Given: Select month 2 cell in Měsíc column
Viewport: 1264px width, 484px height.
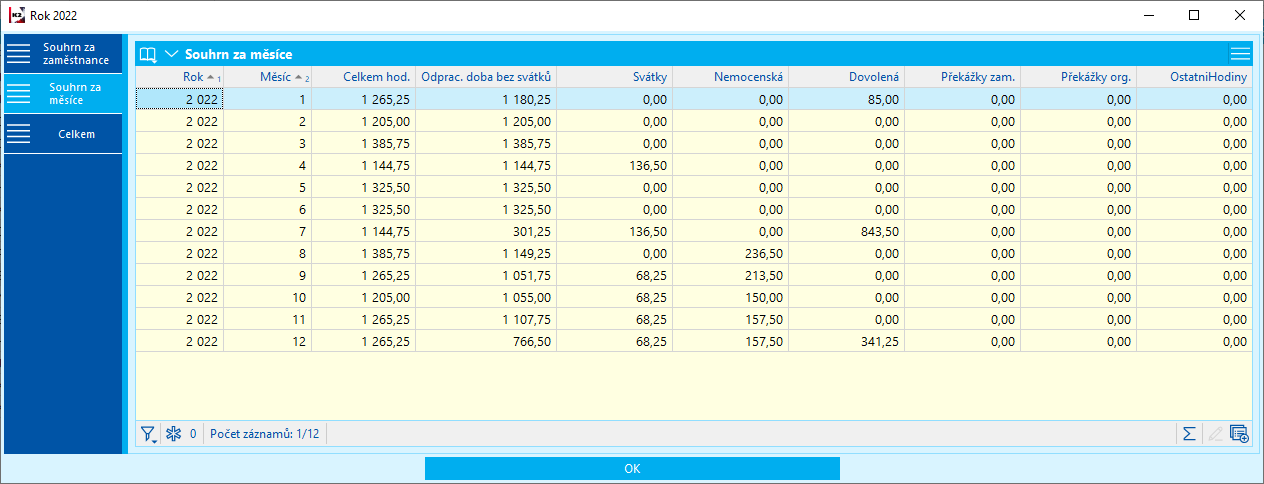Looking at the screenshot, I should pos(268,121).
